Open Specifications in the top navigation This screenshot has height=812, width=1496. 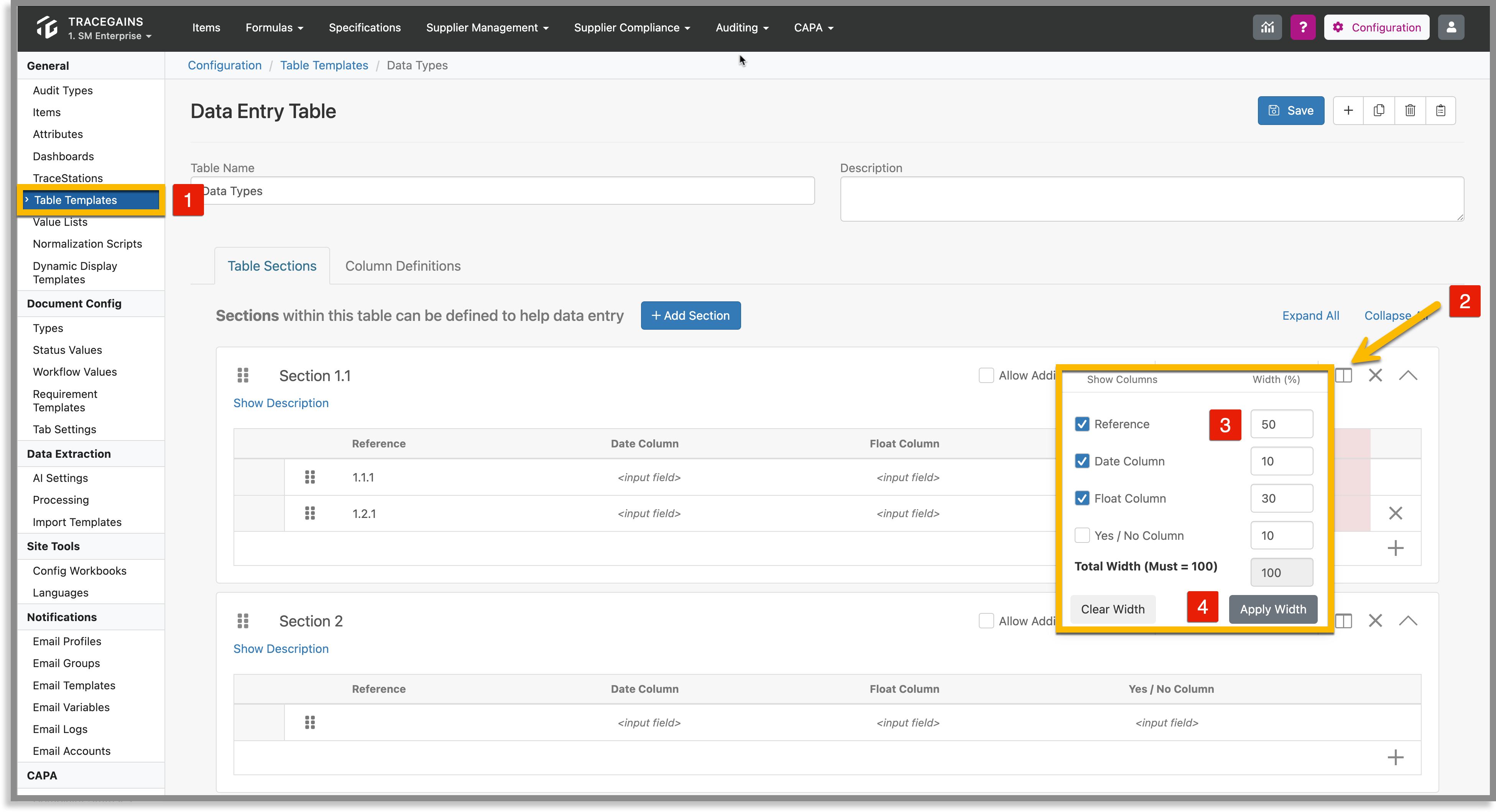click(x=365, y=27)
